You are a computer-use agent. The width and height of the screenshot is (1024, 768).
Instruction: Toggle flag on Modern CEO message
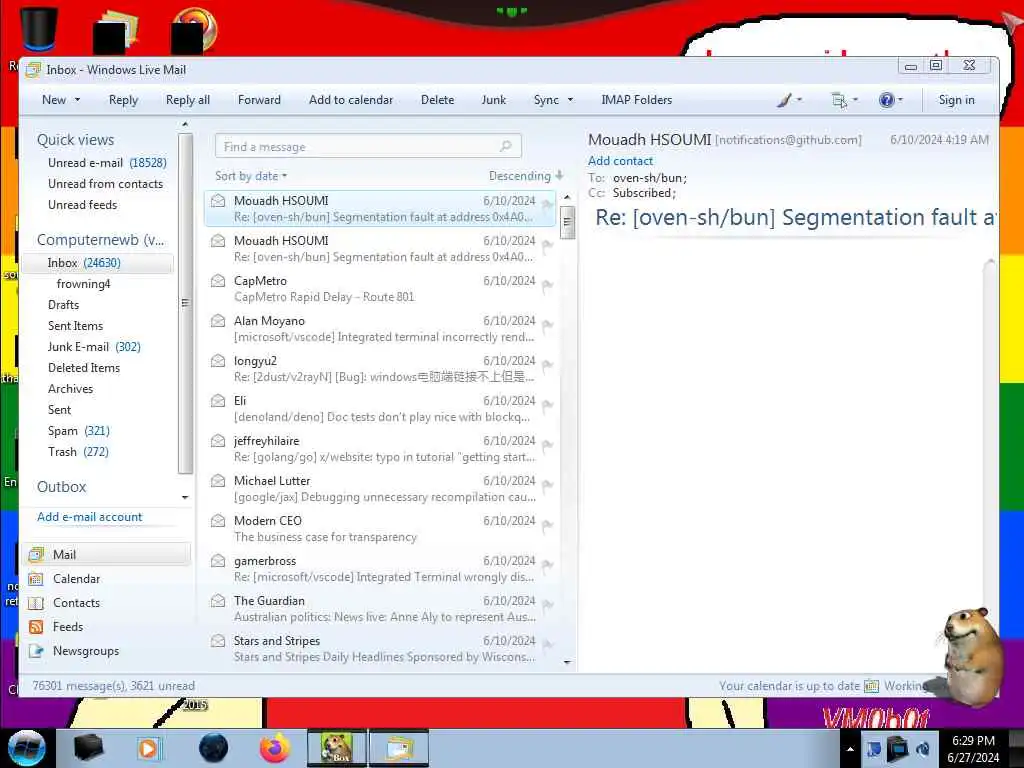coord(547,525)
